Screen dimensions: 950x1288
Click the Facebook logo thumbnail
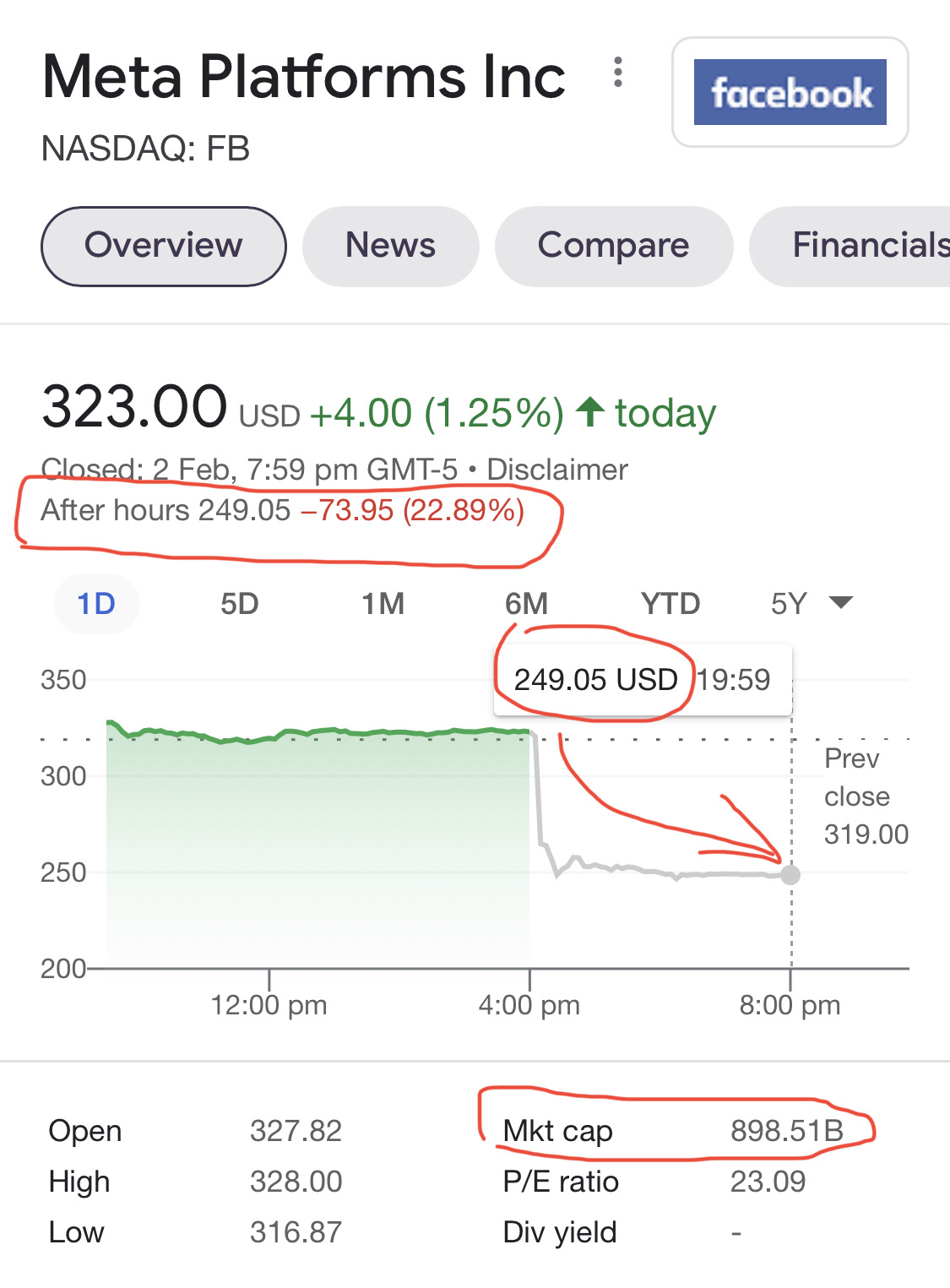pos(790,92)
